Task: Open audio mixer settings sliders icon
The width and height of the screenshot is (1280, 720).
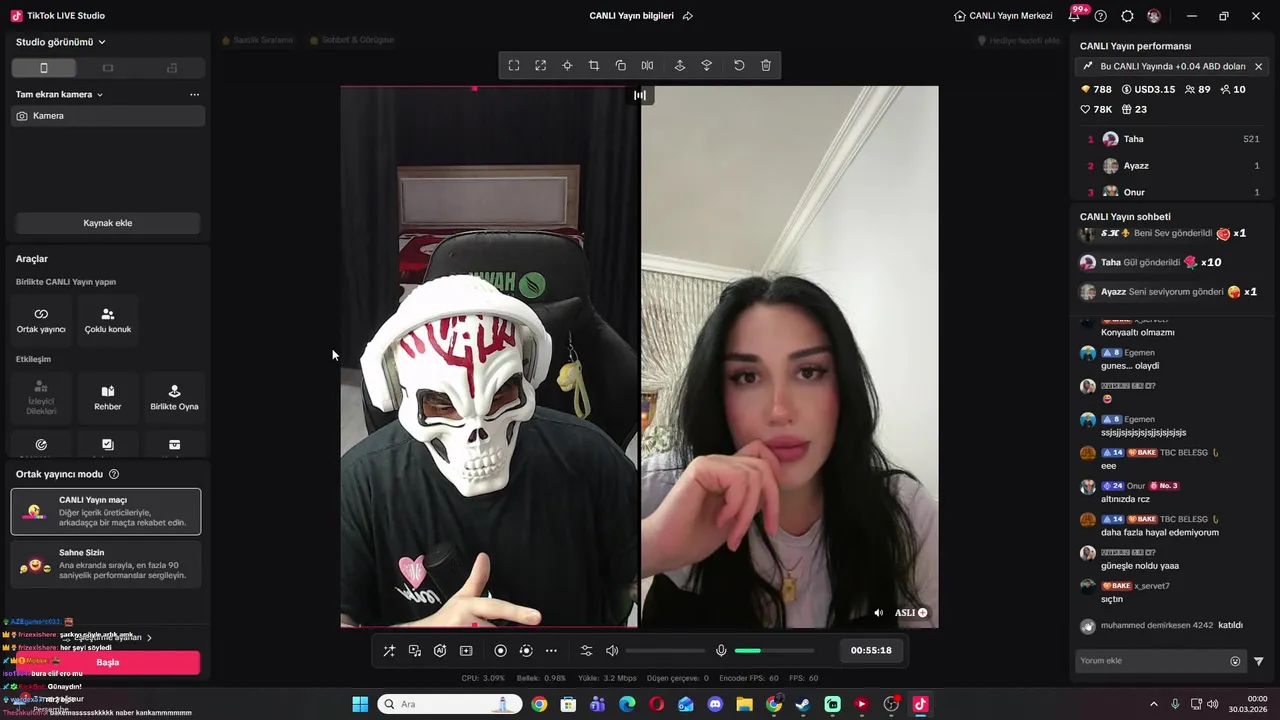Action: click(x=587, y=650)
